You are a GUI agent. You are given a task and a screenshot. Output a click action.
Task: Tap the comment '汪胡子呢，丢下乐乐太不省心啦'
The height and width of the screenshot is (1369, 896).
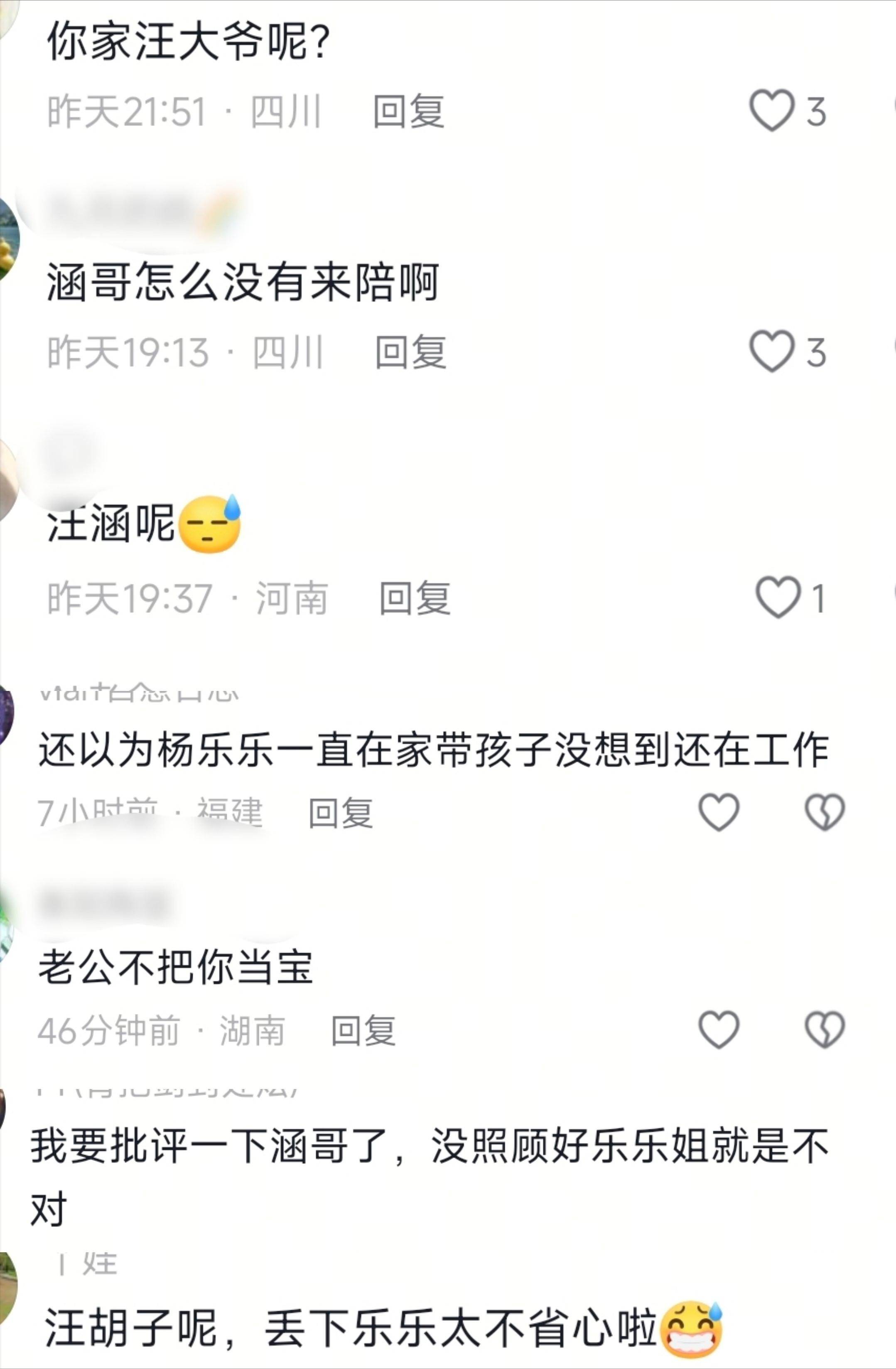(x=383, y=1327)
